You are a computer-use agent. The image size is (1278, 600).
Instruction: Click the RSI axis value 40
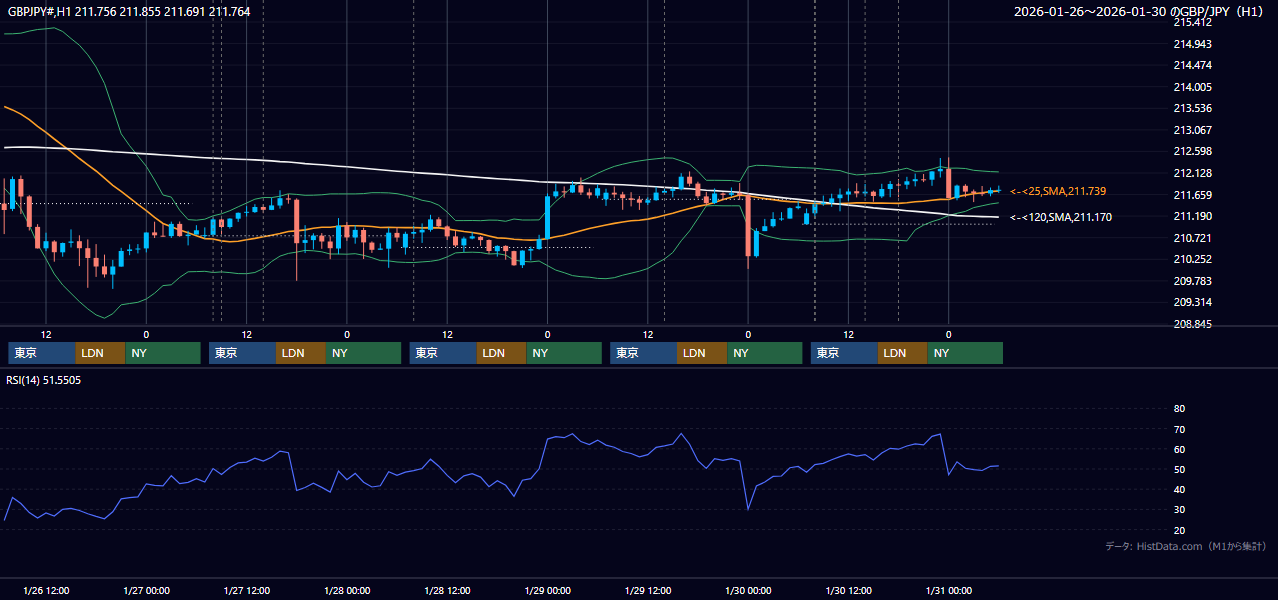(1179, 489)
